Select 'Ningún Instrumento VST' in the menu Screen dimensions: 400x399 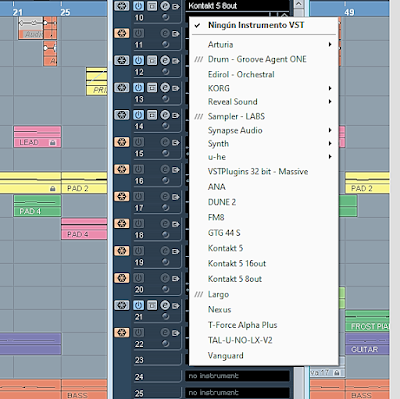pyautogui.click(x=256, y=25)
